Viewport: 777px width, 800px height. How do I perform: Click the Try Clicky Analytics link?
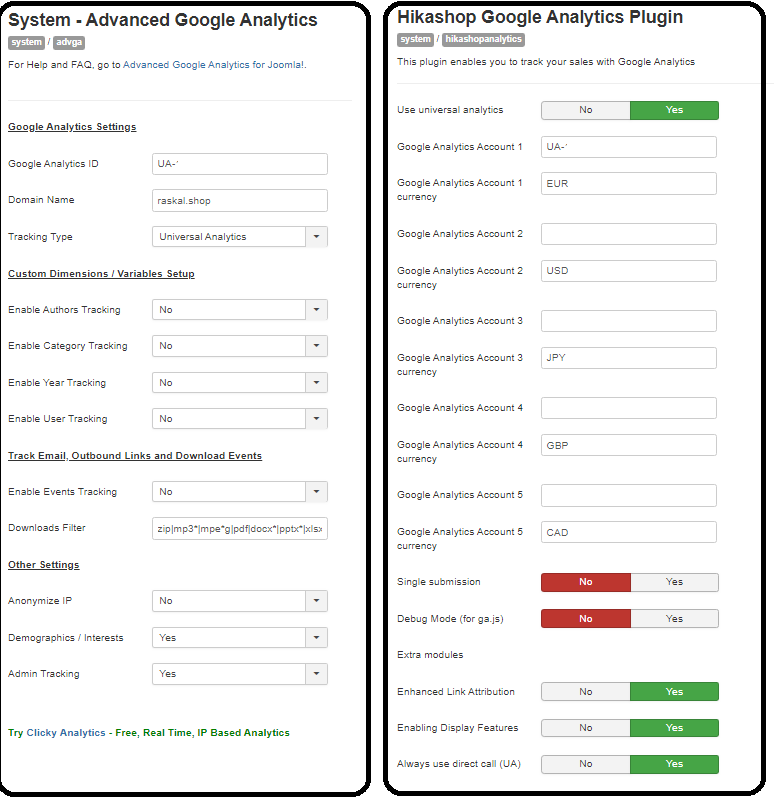coord(149,733)
